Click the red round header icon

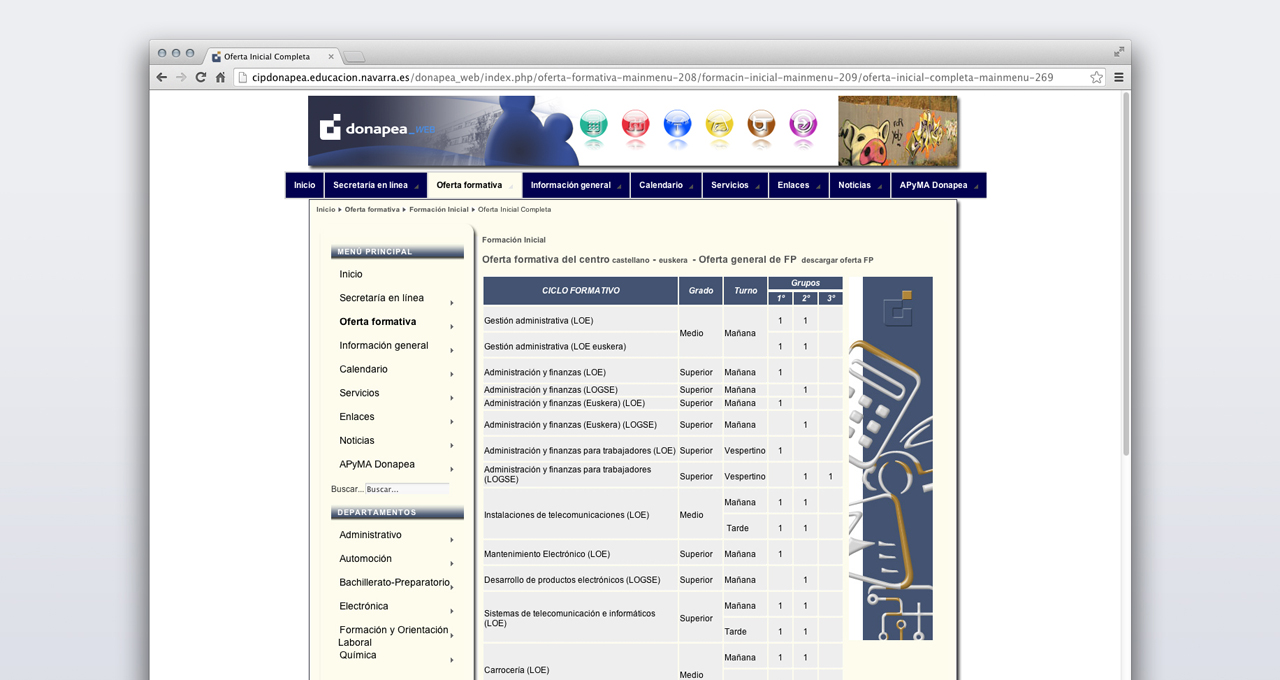636,125
